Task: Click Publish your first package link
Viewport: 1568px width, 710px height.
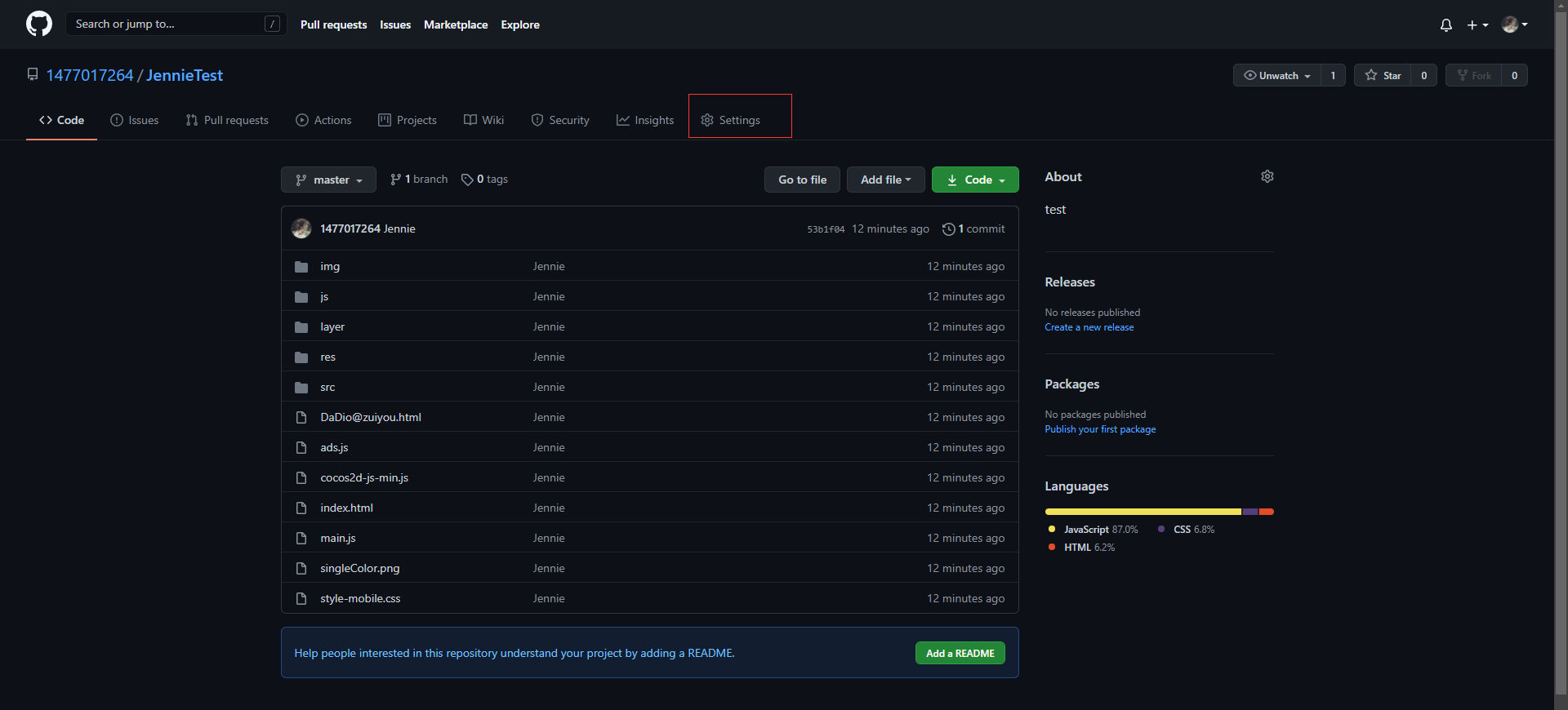Action: coord(1100,429)
